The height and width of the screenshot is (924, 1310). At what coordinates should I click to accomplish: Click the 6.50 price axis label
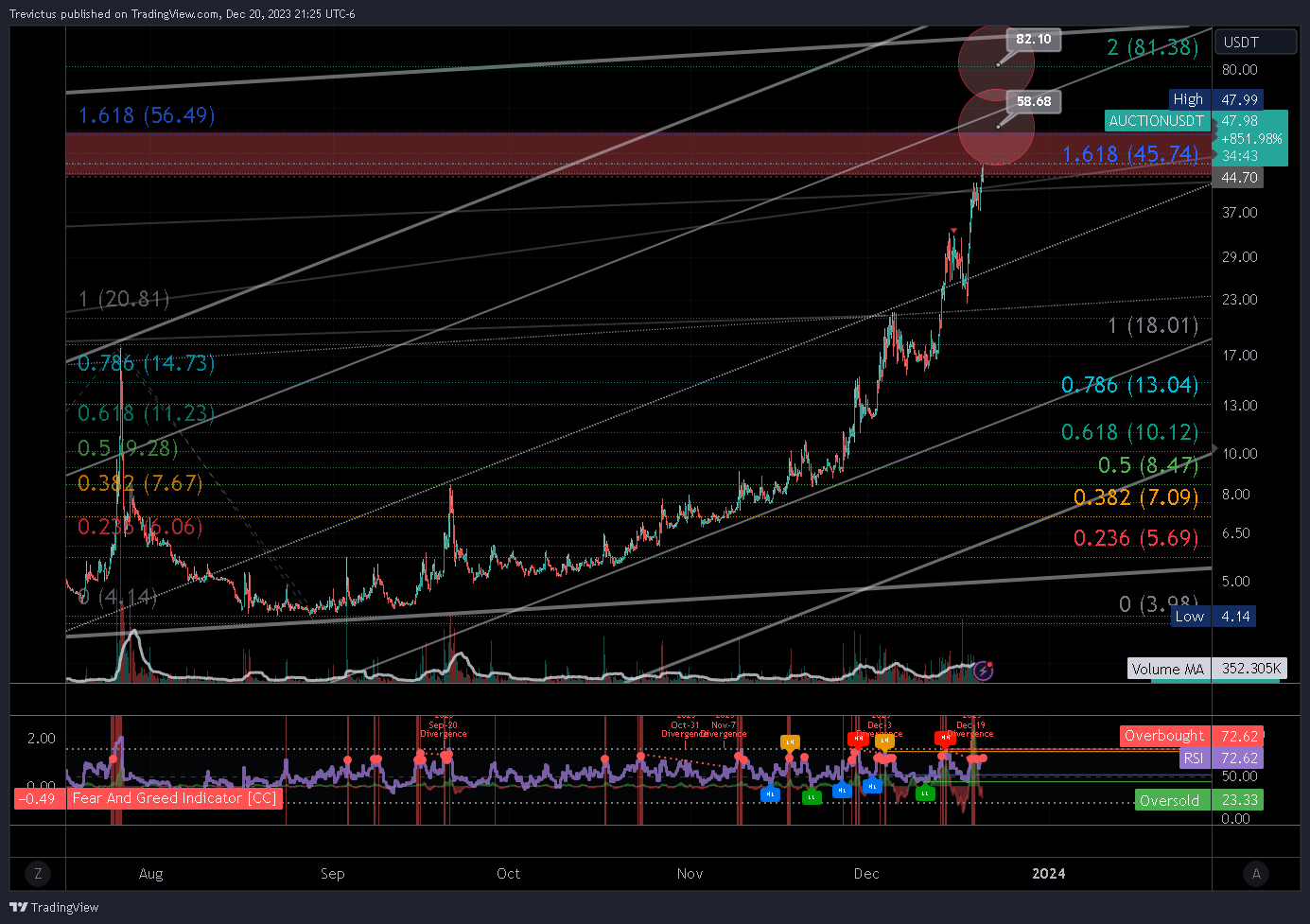coord(1235,532)
